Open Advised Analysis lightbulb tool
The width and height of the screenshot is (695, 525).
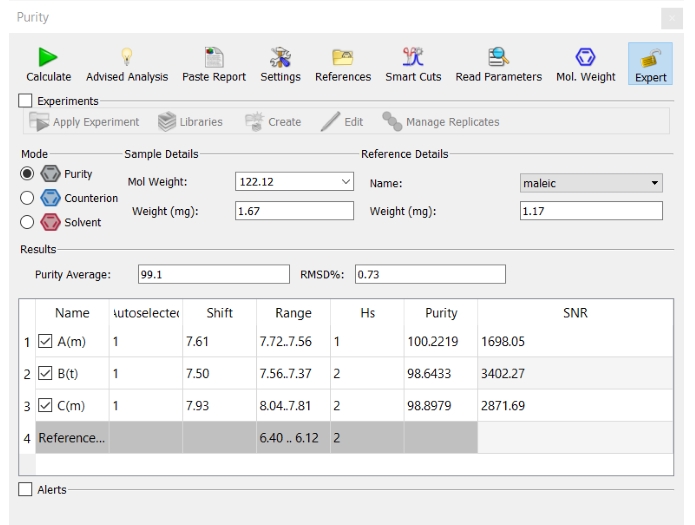tap(127, 57)
